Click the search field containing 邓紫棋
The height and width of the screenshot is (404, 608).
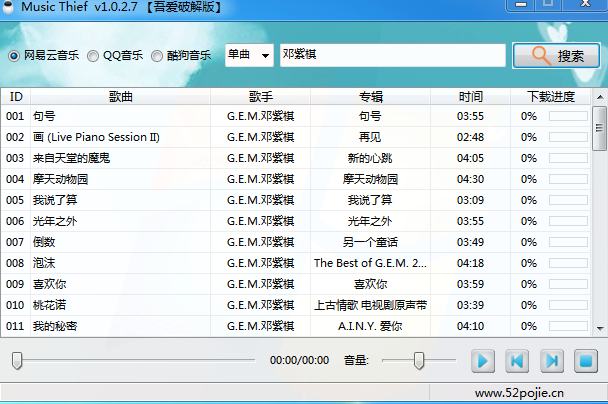pos(393,55)
